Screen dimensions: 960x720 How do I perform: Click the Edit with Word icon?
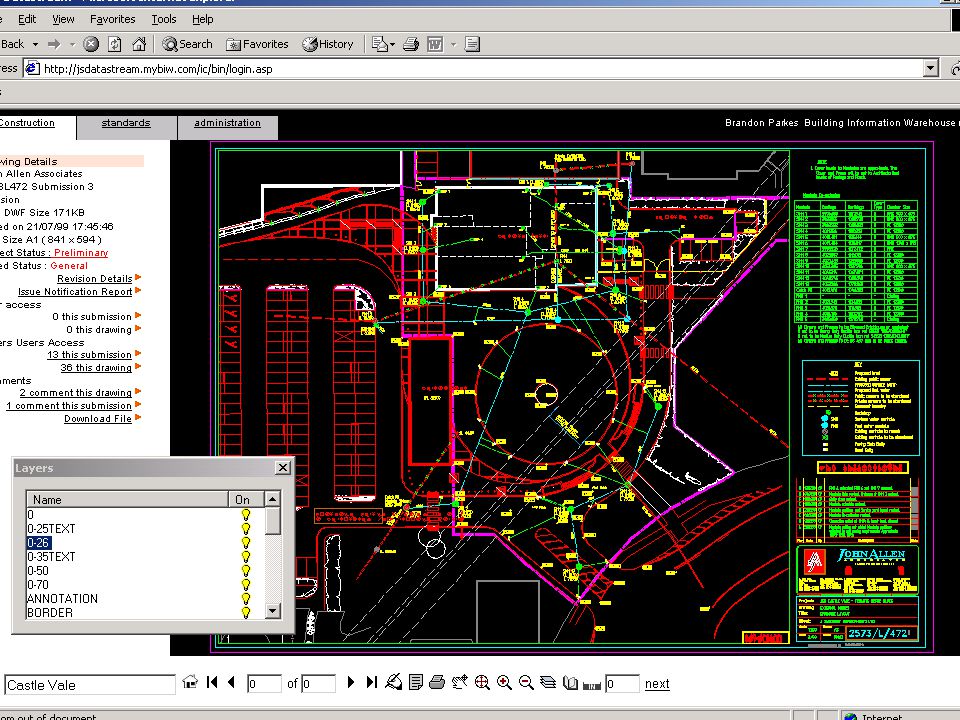click(435, 44)
